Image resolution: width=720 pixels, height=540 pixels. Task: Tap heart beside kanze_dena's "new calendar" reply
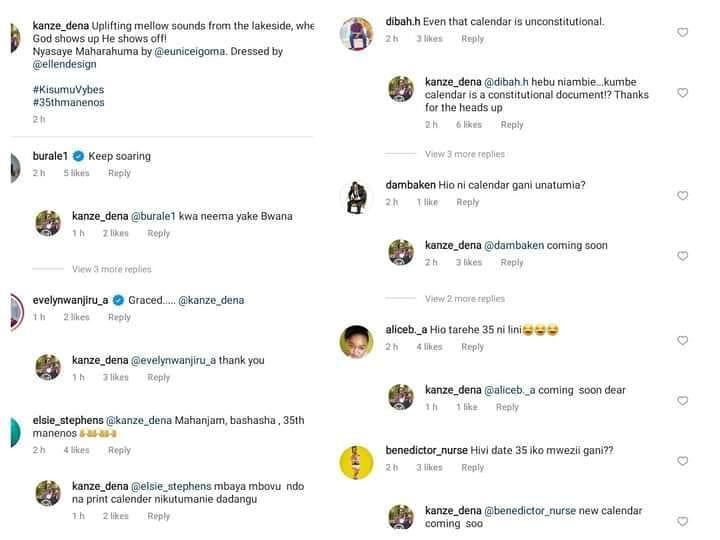683,521
